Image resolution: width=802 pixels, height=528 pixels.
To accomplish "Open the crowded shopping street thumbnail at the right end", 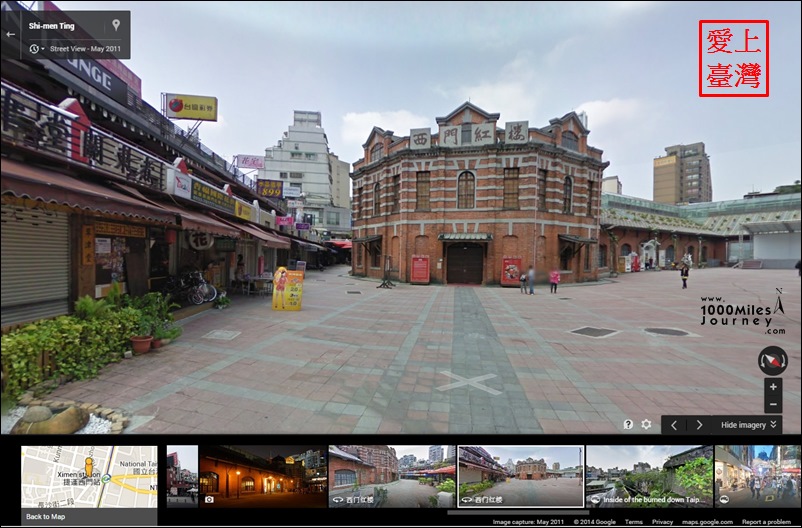I will pos(758,476).
